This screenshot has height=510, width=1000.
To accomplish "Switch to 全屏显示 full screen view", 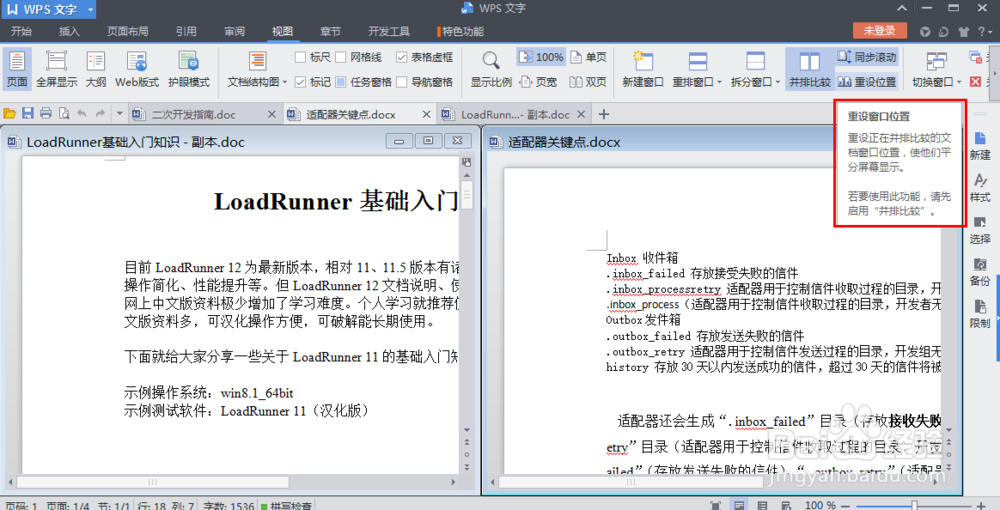I will pos(56,69).
